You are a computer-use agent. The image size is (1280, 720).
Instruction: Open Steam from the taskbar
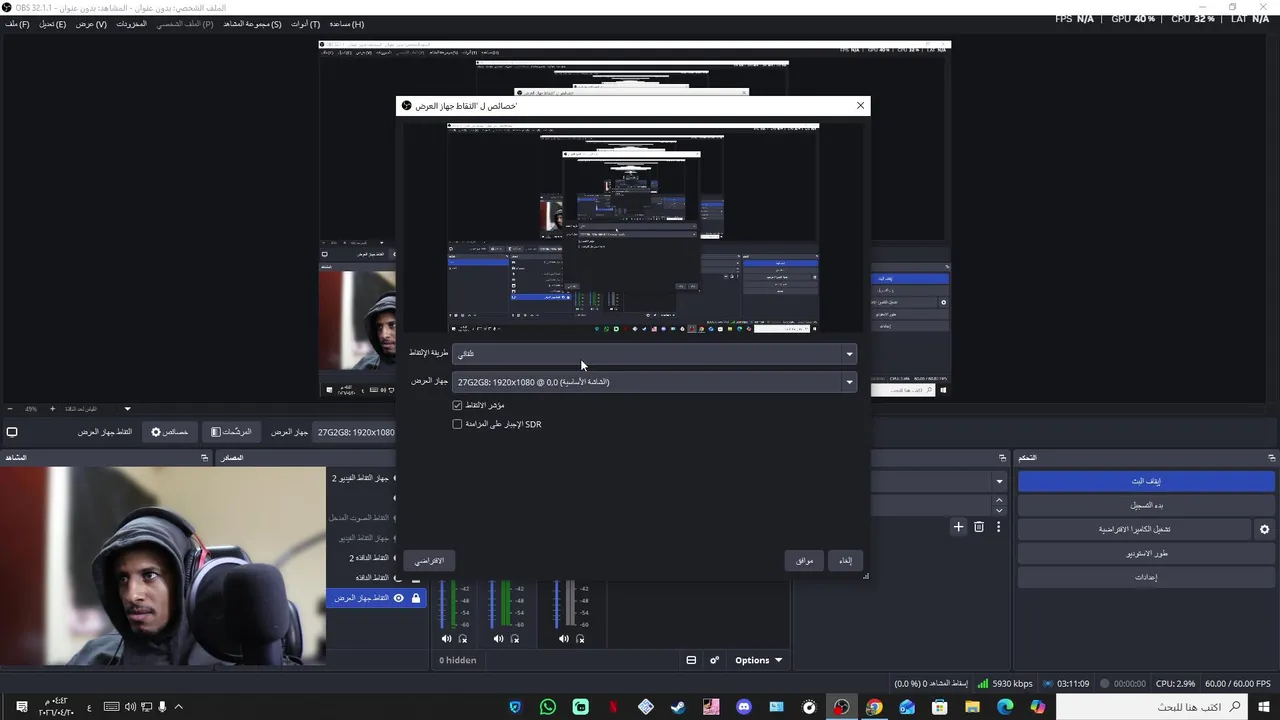[678, 707]
